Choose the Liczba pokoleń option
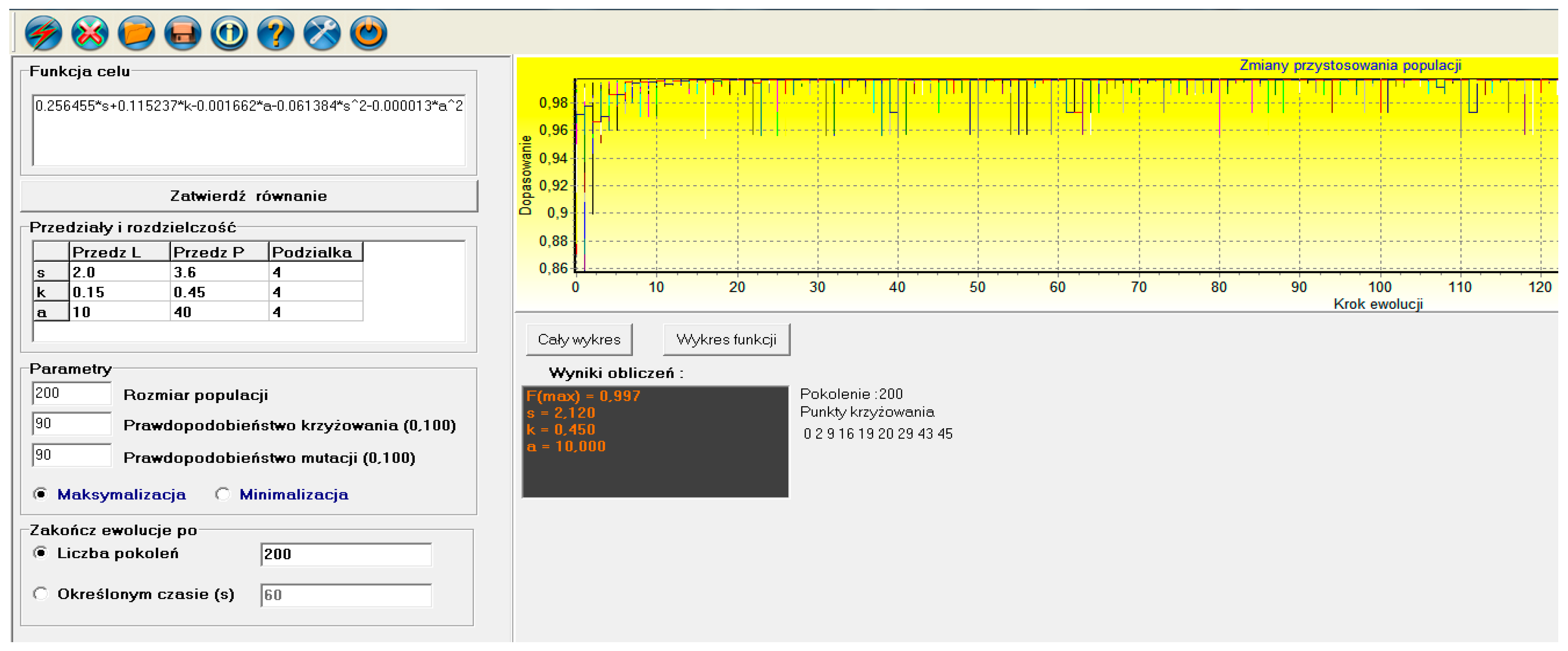The image size is (1568, 651). point(41,554)
